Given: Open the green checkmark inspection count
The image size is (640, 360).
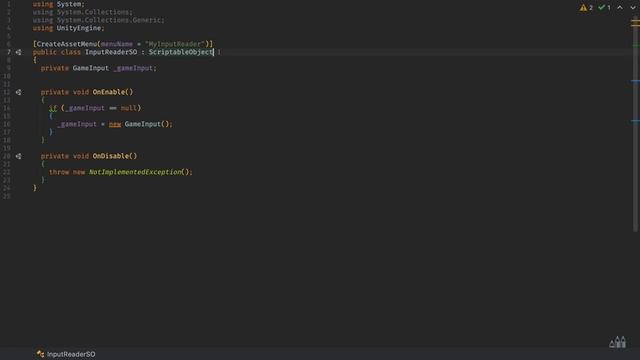Looking at the screenshot, I should (x=604, y=8).
